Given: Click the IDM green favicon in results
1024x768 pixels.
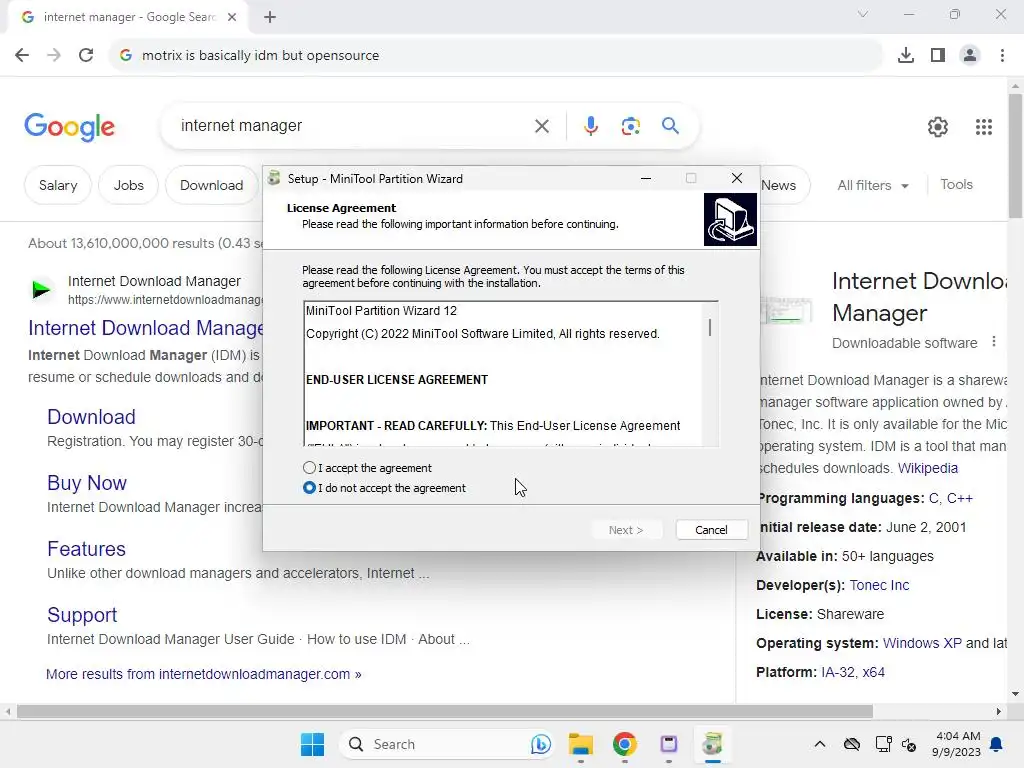Looking at the screenshot, I should [x=41, y=289].
